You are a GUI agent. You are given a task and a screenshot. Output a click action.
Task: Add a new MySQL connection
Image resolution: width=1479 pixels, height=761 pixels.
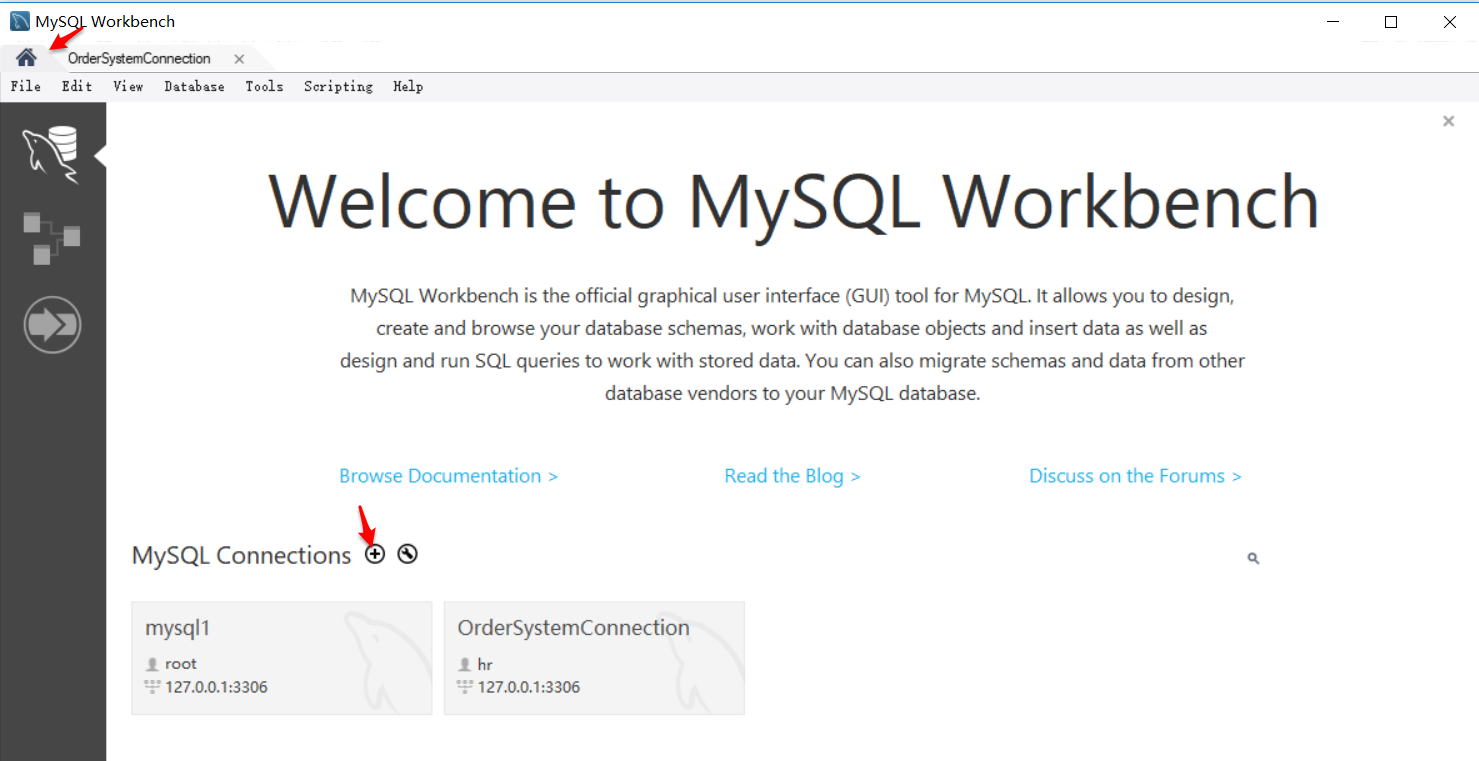point(374,554)
